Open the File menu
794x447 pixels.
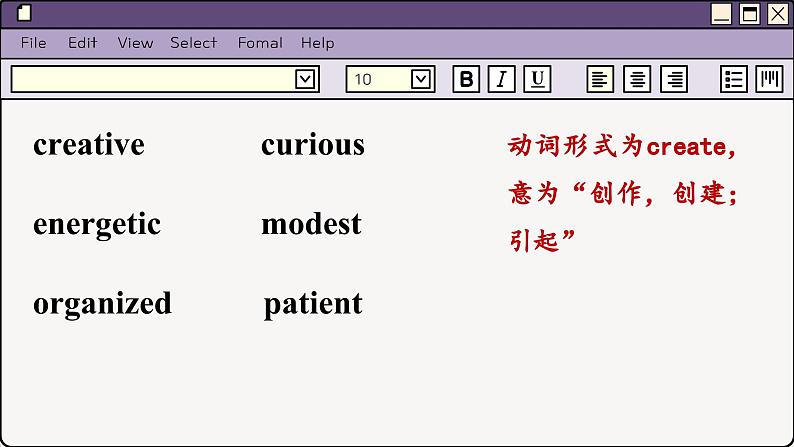34,43
